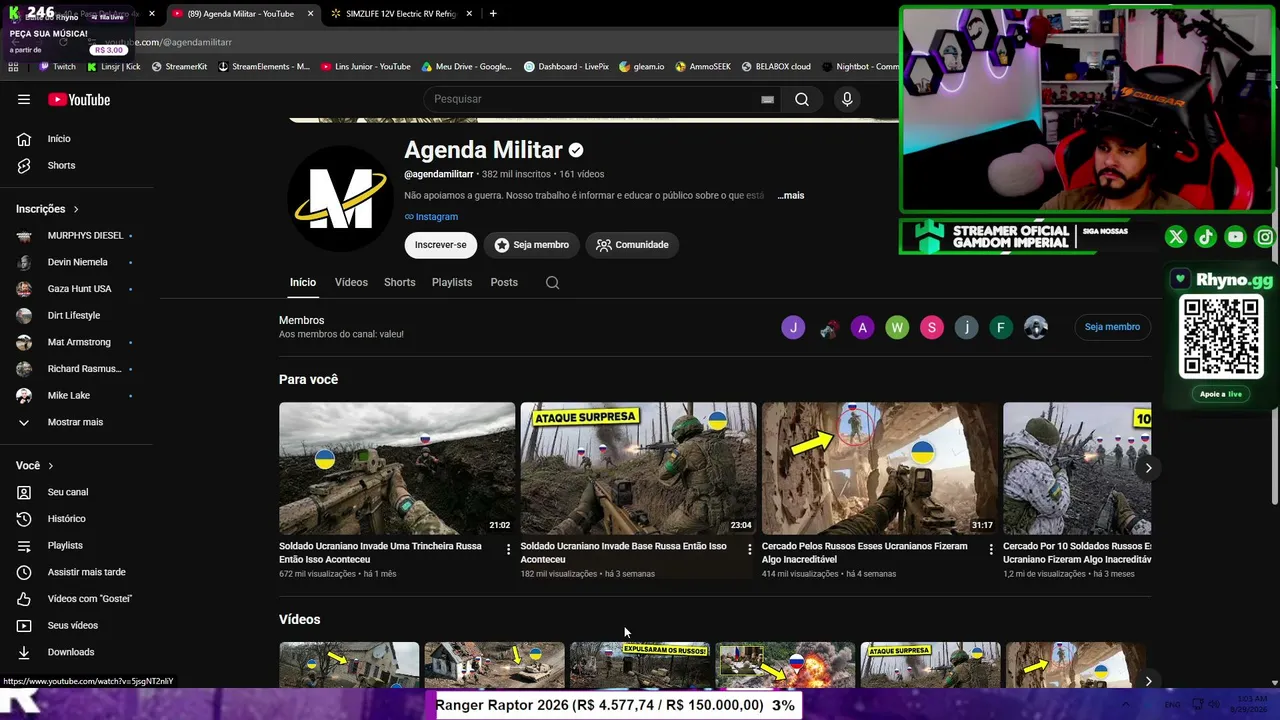Switch to the Início channel tab
This screenshot has width=1280, height=720.
pyautogui.click(x=303, y=283)
